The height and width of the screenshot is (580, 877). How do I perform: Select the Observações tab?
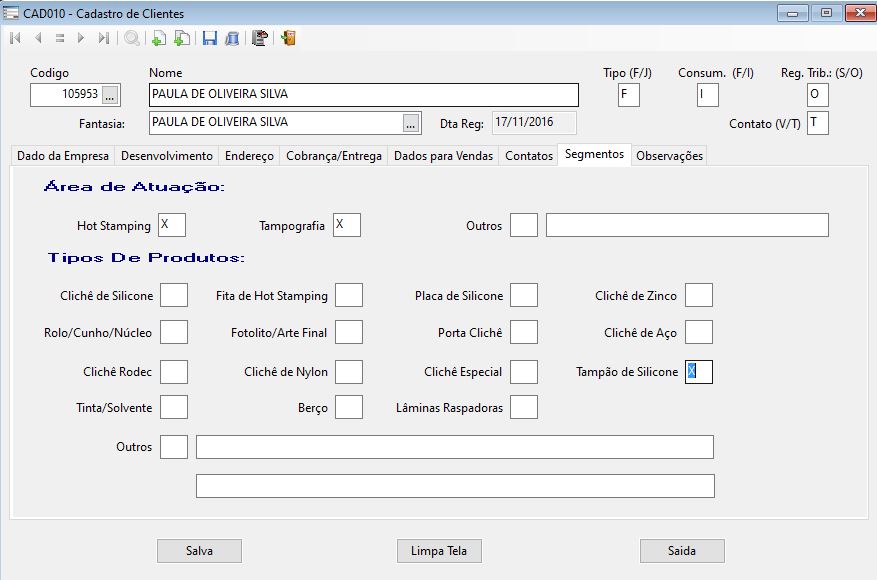(669, 156)
